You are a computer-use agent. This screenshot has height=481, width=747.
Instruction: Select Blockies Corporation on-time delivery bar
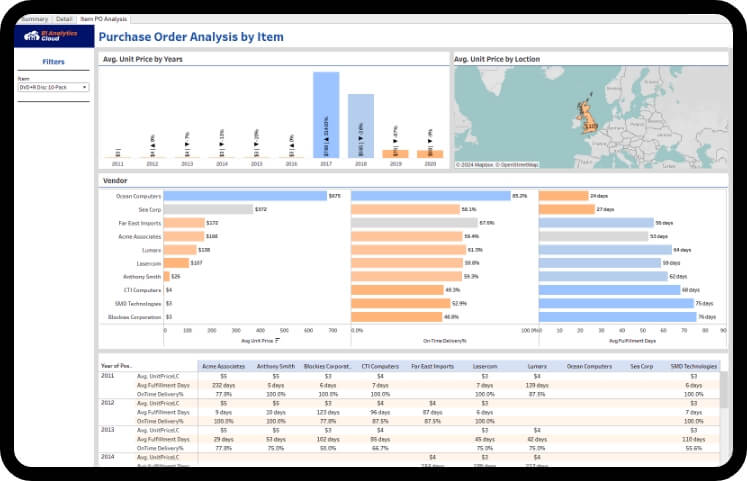(397, 317)
